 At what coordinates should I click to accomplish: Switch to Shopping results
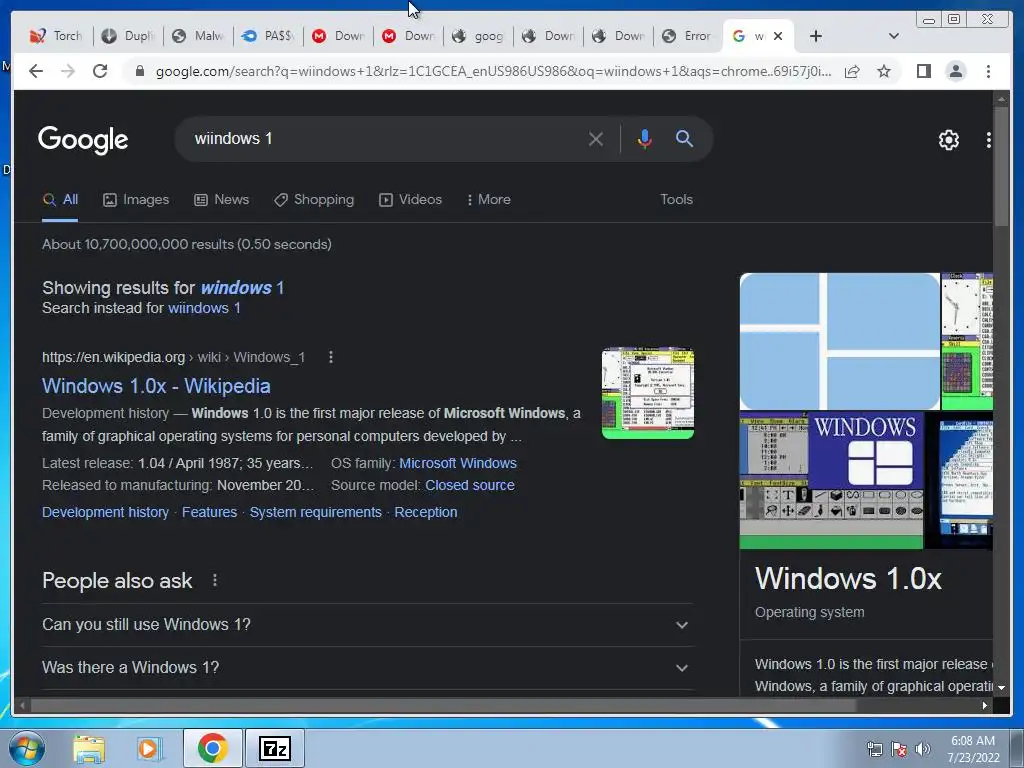point(314,200)
